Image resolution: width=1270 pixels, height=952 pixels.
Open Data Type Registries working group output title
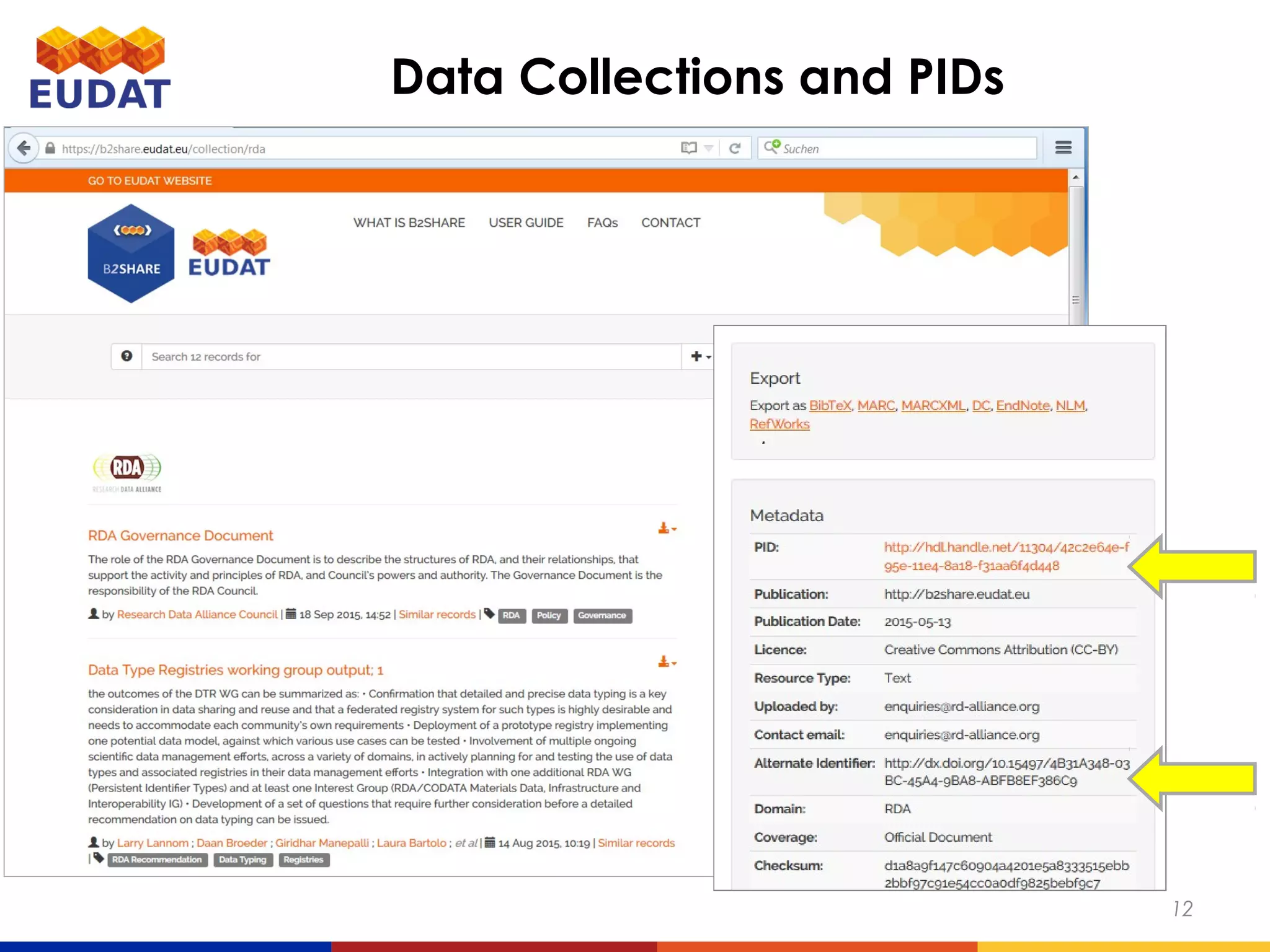point(236,670)
